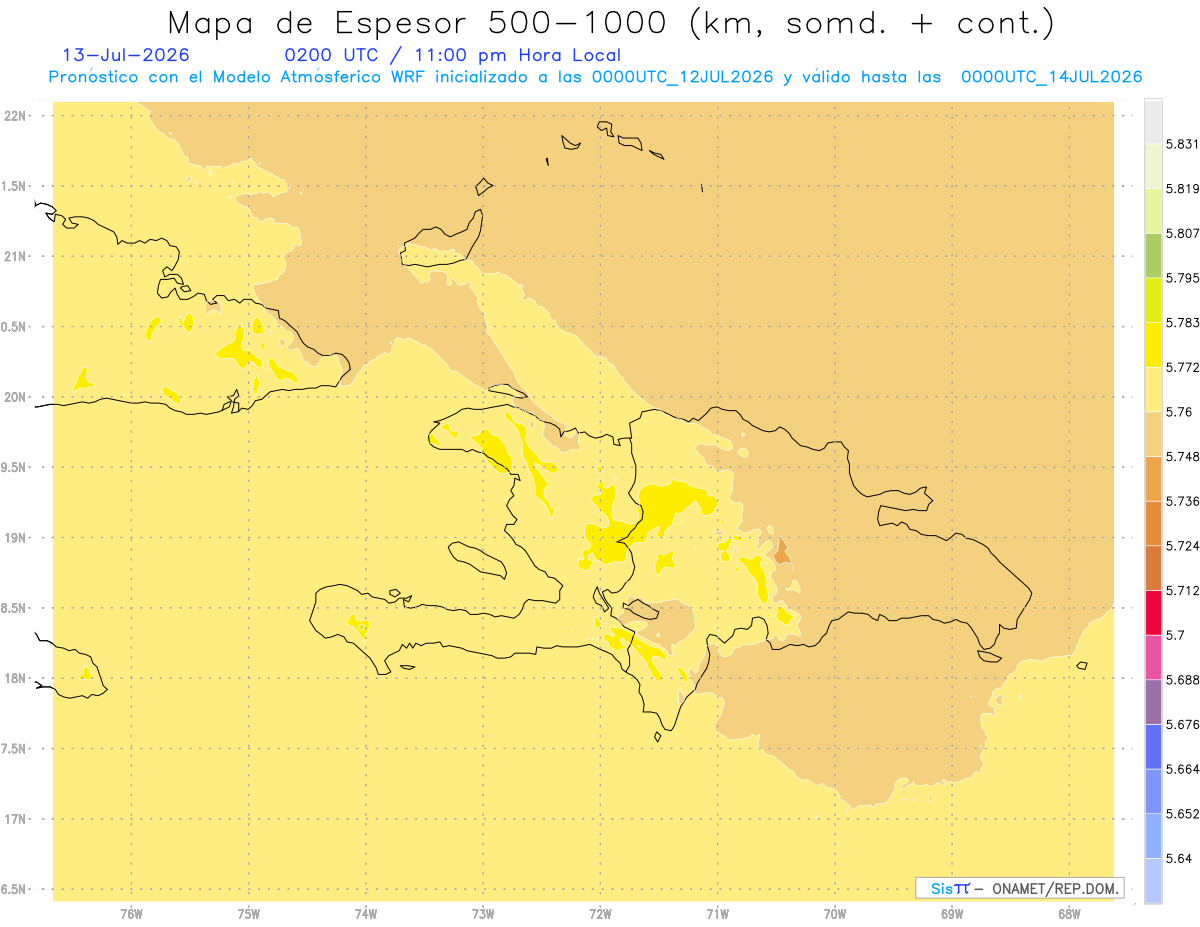
Task: Click the legend value "5.688"
Action: [1182, 679]
